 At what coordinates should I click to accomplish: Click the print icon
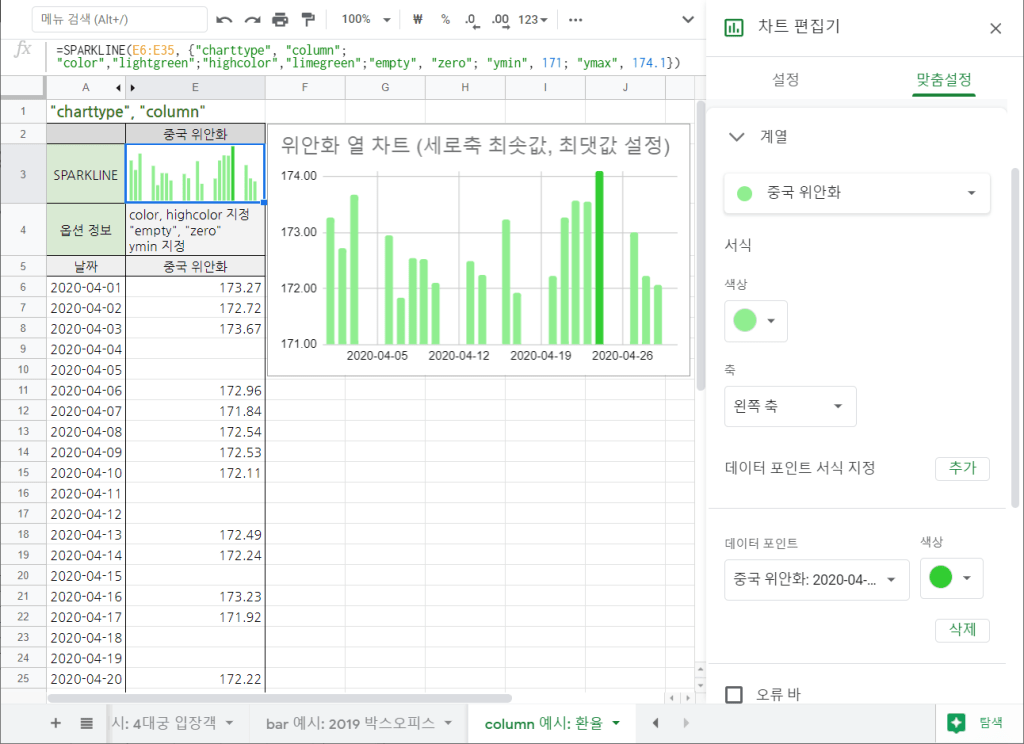(280, 20)
